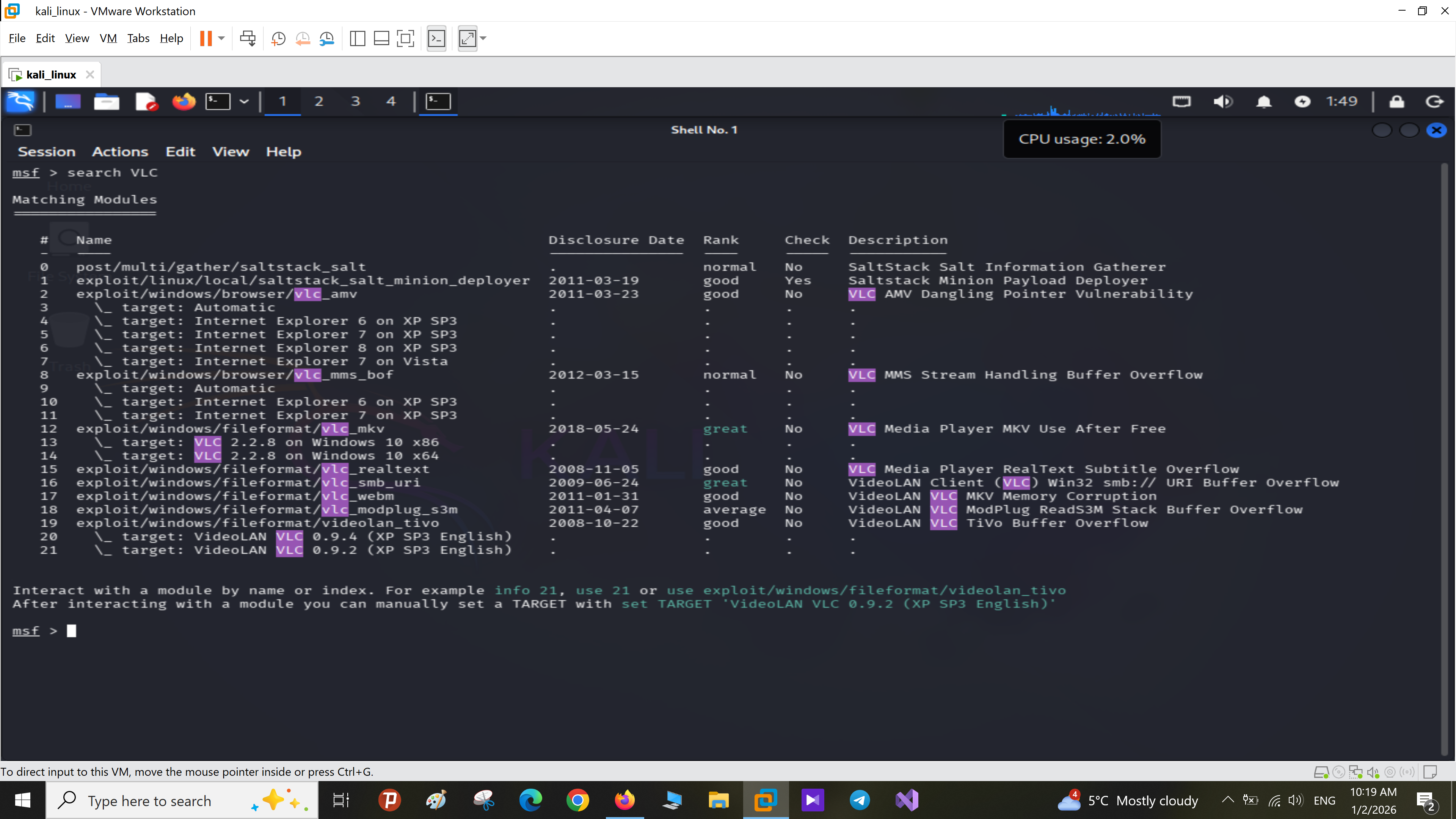Close the kali_linux VM tab
Viewport: 1456px width, 819px height.
pos(89,75)
